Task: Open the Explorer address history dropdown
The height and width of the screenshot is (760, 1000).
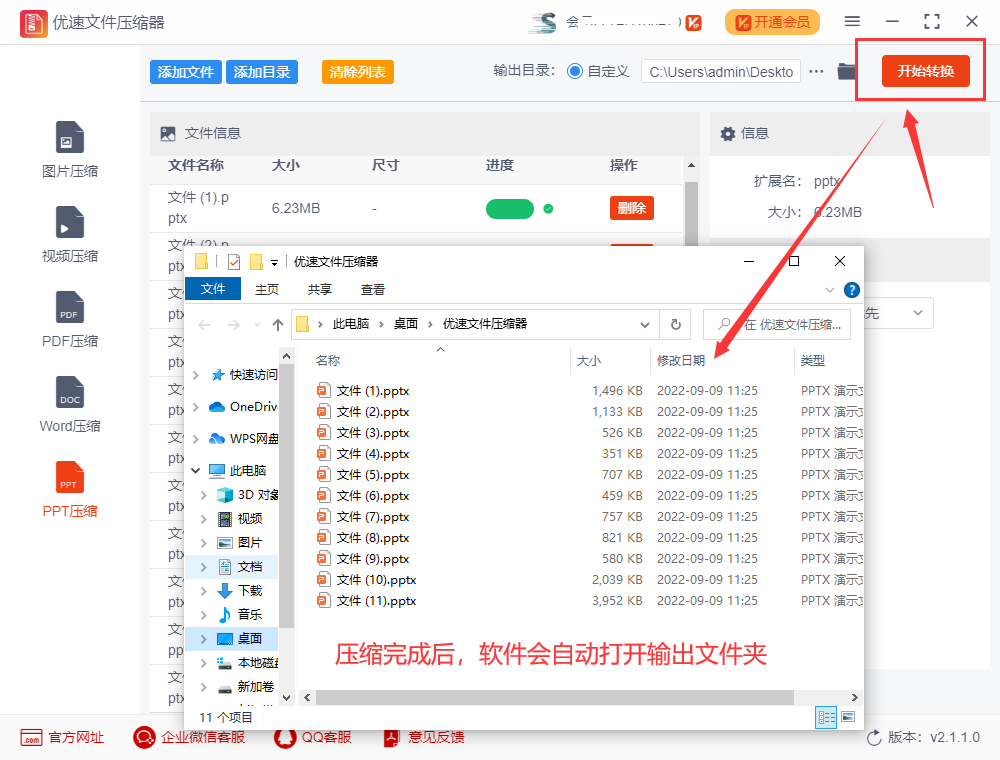Action: (x=645, y=325)
